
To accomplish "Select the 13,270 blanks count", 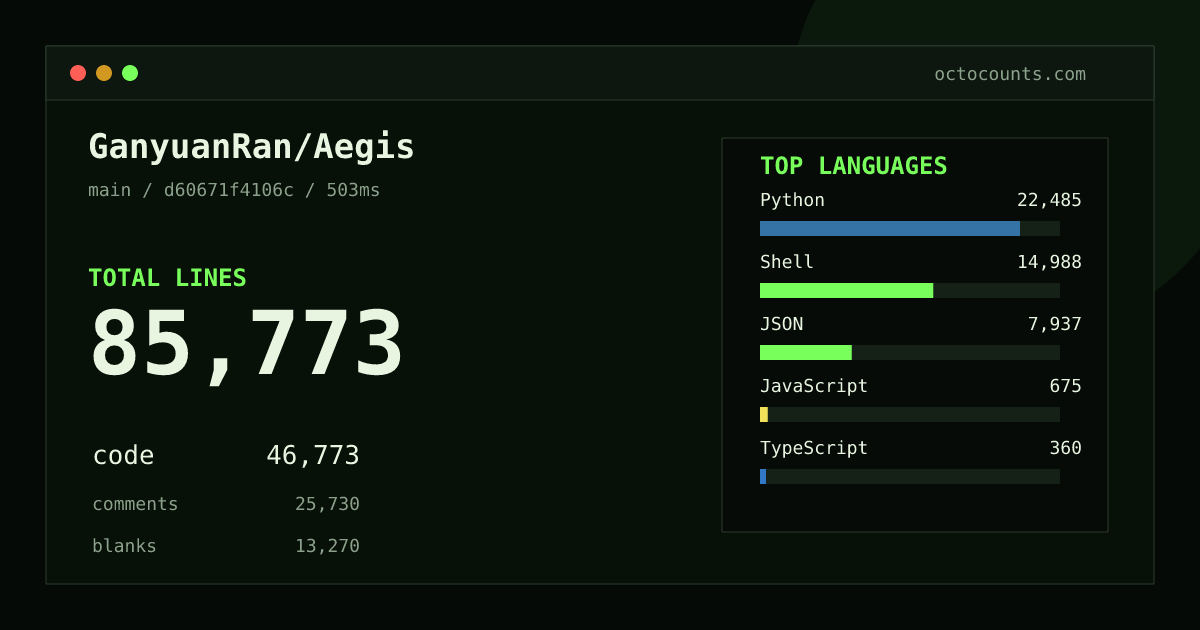I will coord(327,546).
